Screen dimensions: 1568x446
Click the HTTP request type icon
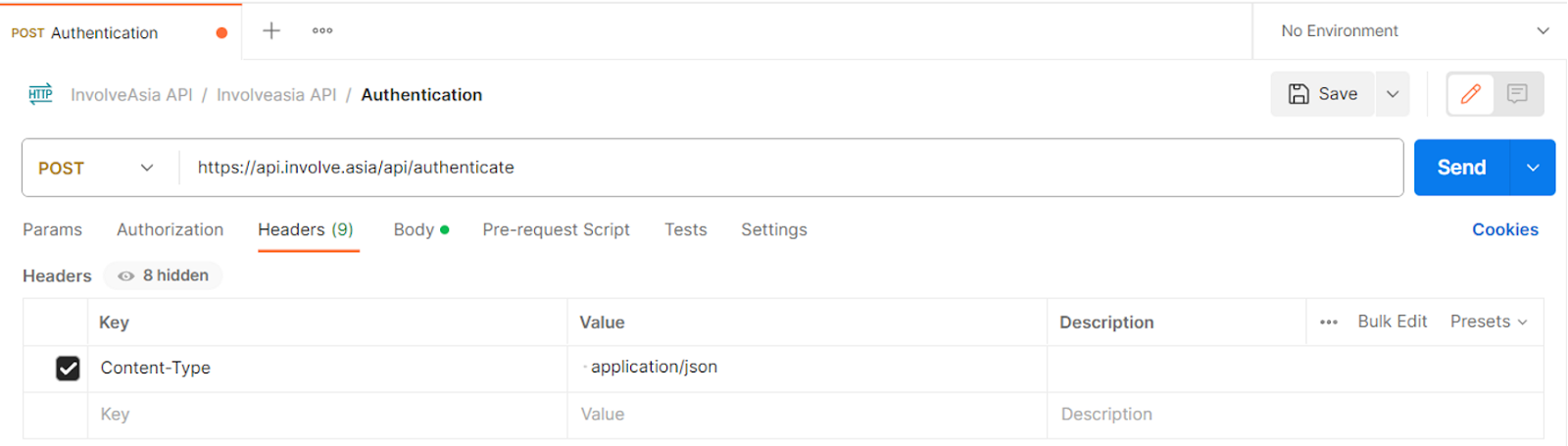tap(40, 94)
